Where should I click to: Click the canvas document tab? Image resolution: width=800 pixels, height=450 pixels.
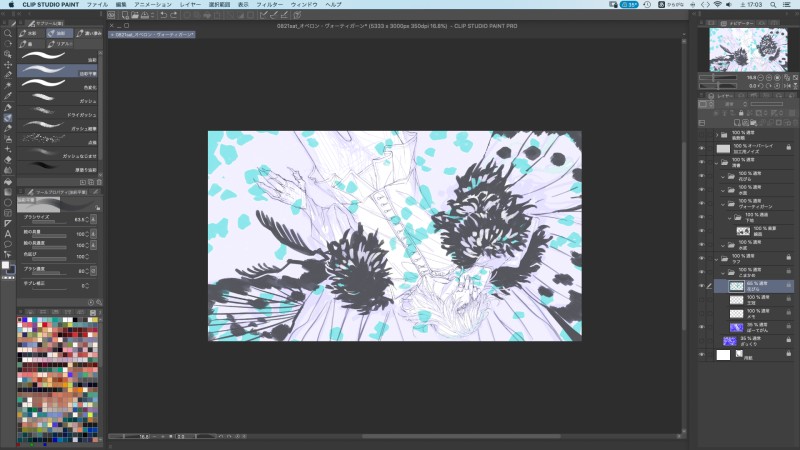tap(152, 35)
